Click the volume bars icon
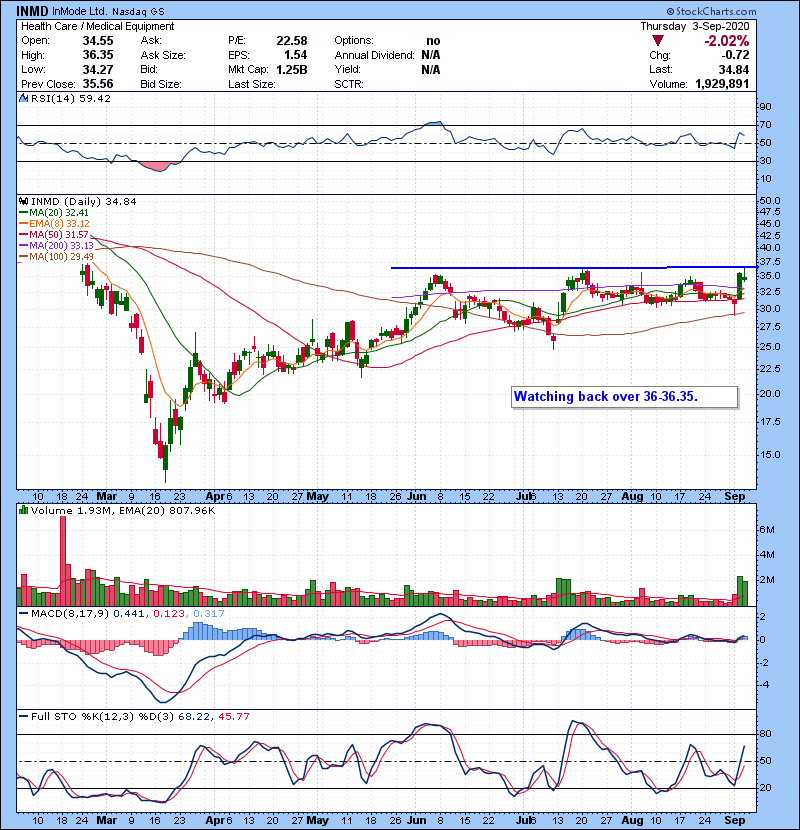 (x=23, y=510)
